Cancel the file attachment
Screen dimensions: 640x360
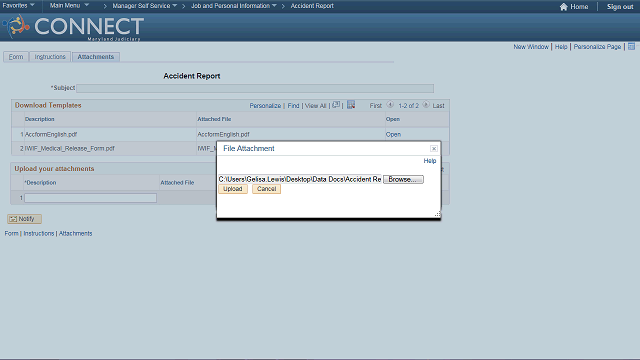[267, 189]
